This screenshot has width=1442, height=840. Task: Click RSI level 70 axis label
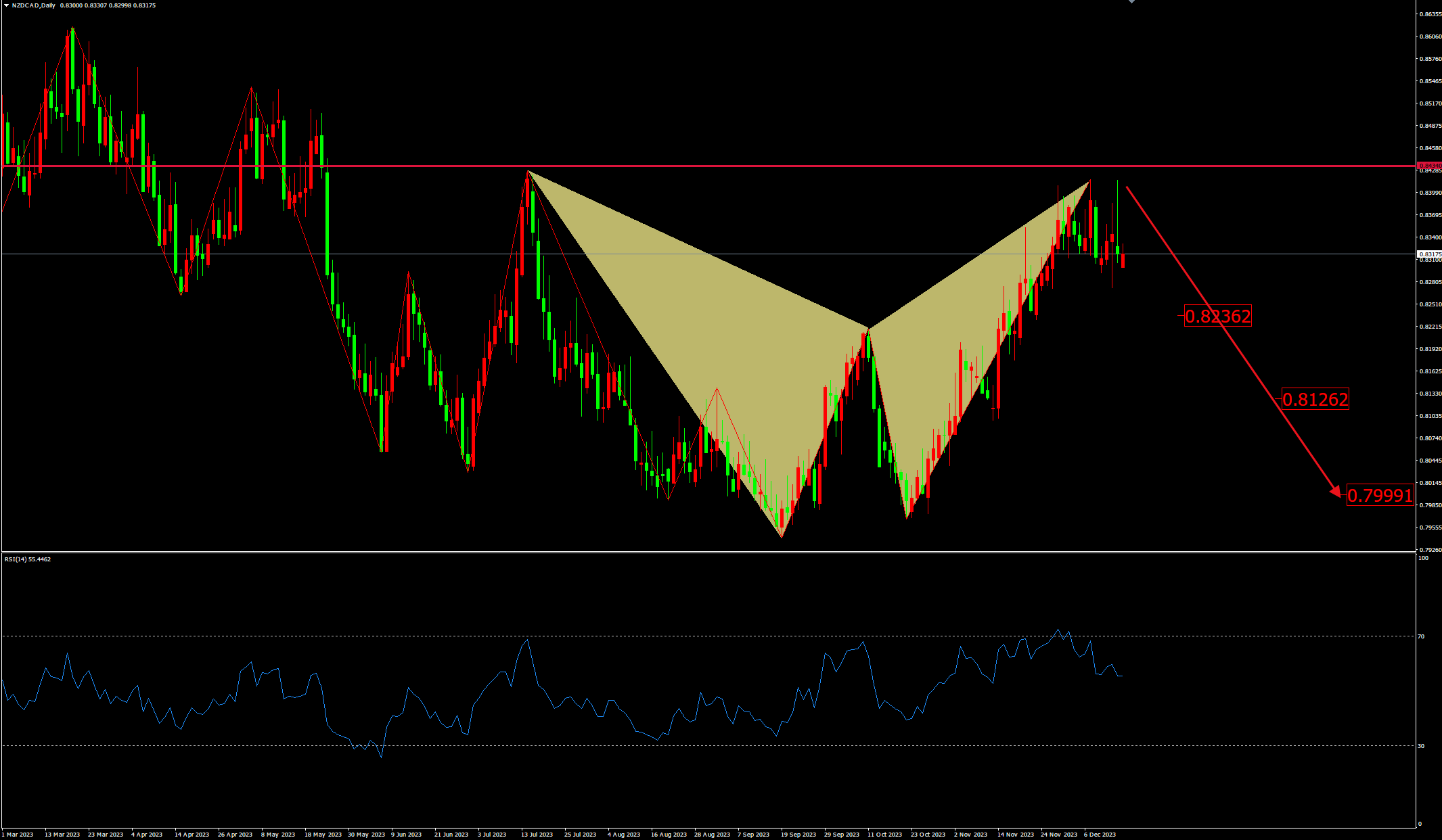(x=1421, y=636)
